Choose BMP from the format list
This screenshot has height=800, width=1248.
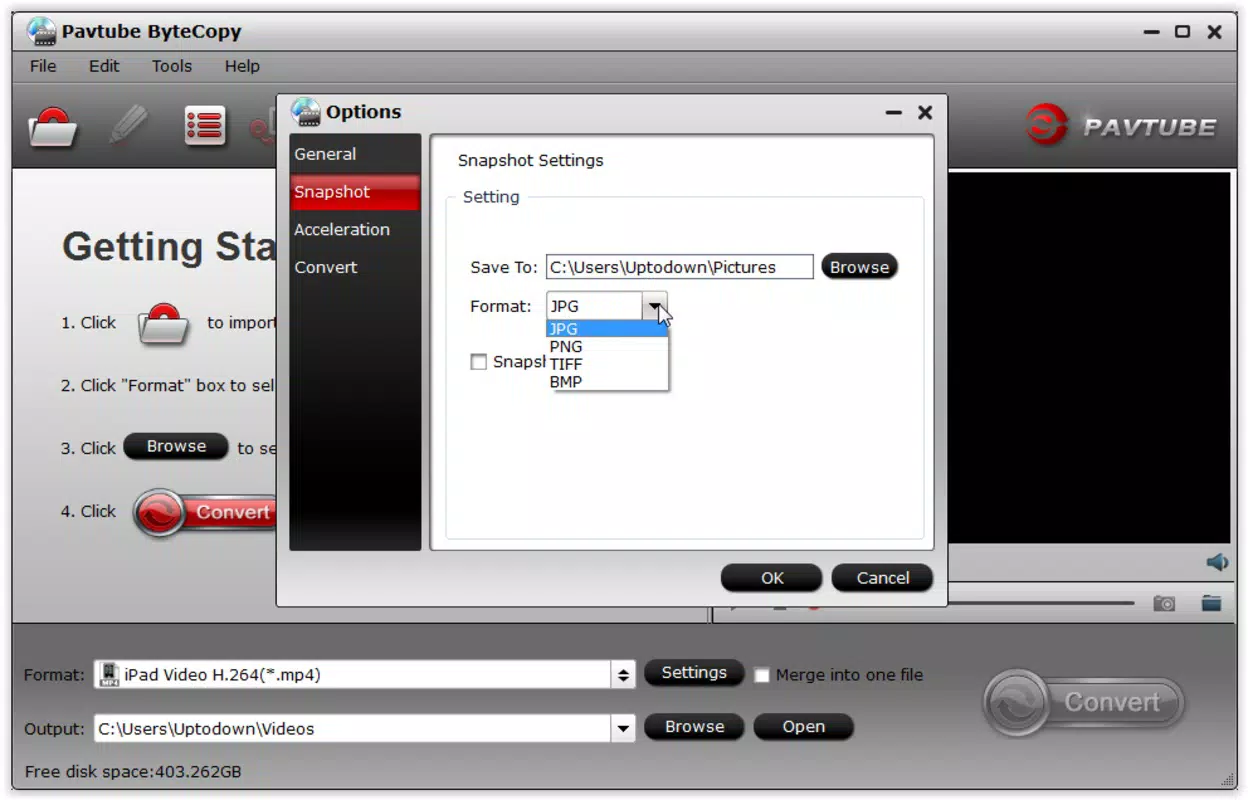tap(607, 381)
